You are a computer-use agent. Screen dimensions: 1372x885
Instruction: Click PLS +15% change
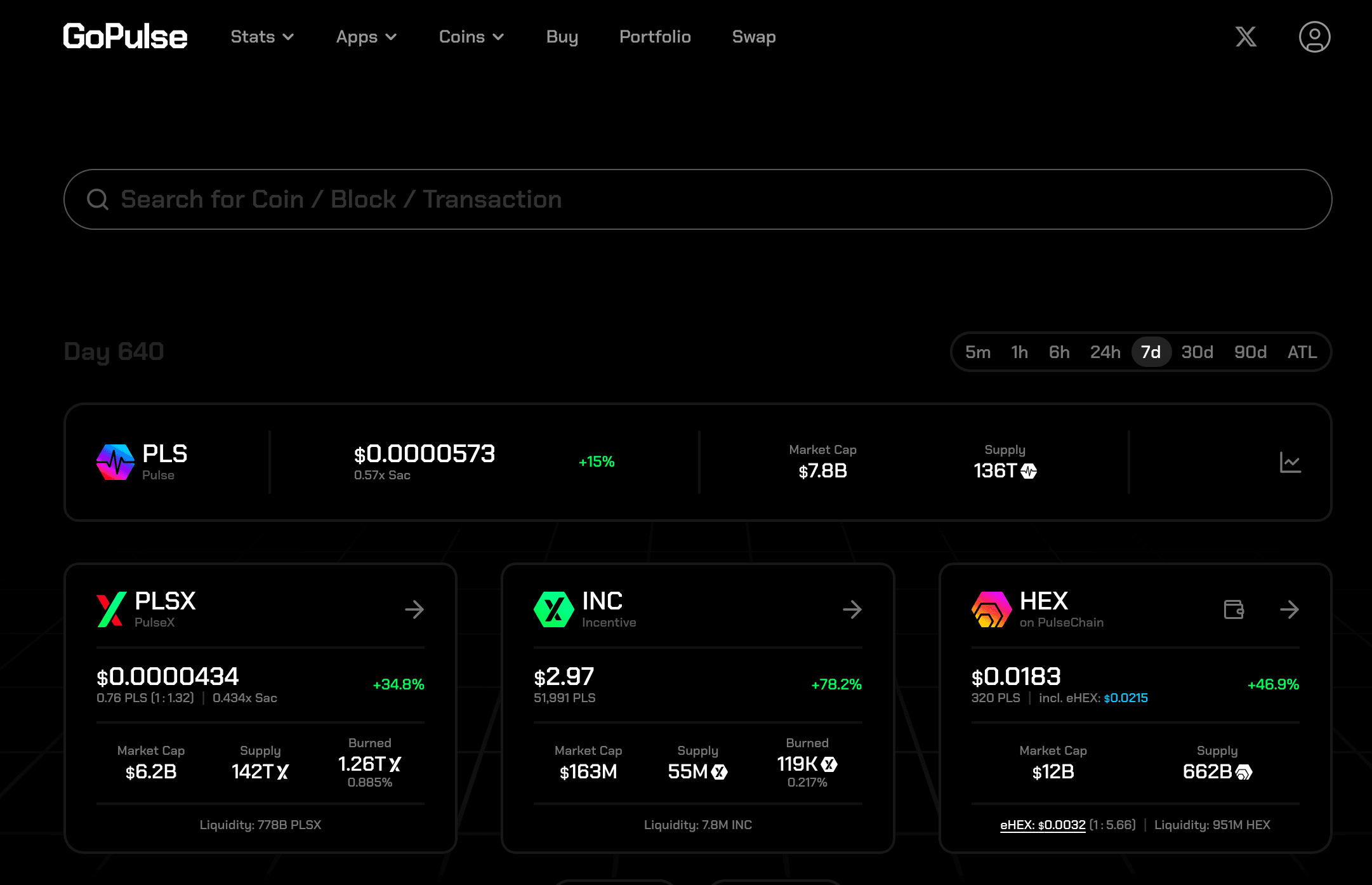597,462
